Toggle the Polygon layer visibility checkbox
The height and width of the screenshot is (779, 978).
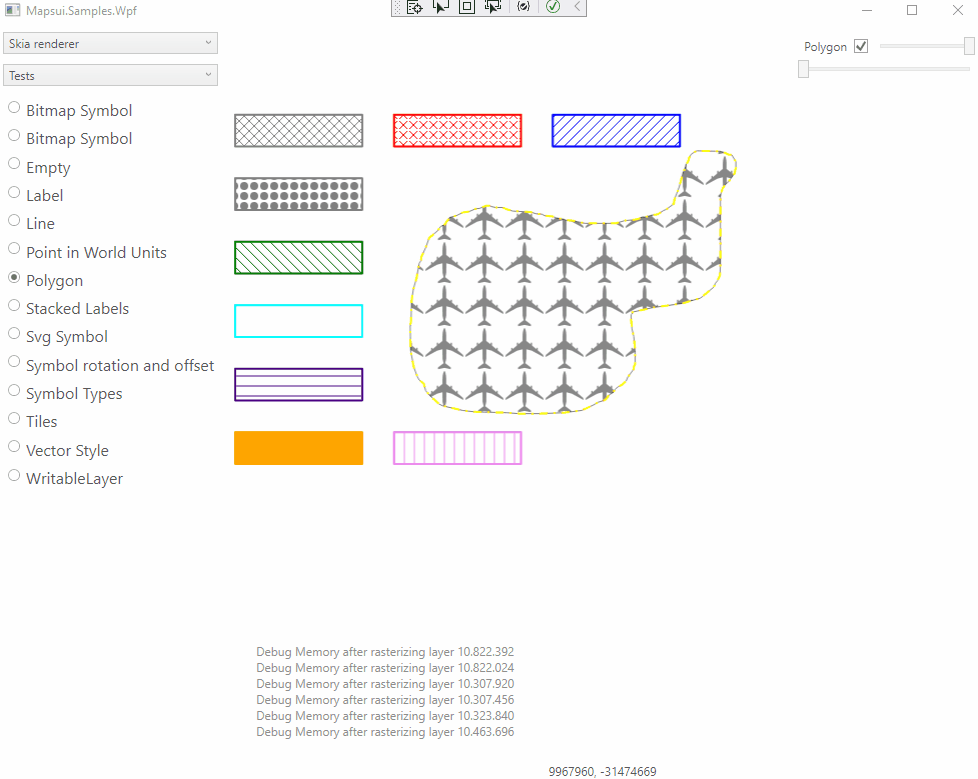coord(861,45)
